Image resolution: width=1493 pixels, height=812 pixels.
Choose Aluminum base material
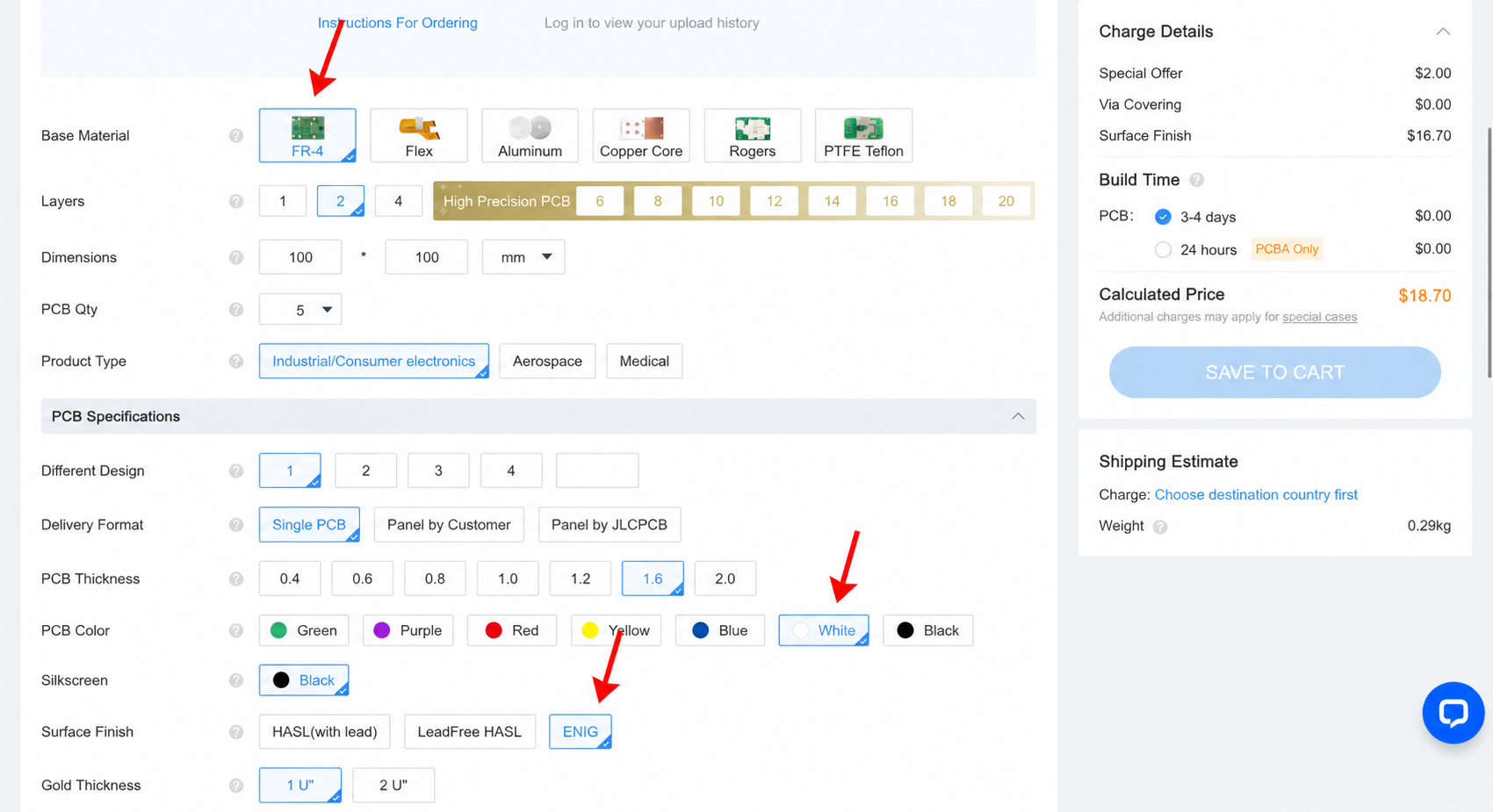tap(530, 135)
